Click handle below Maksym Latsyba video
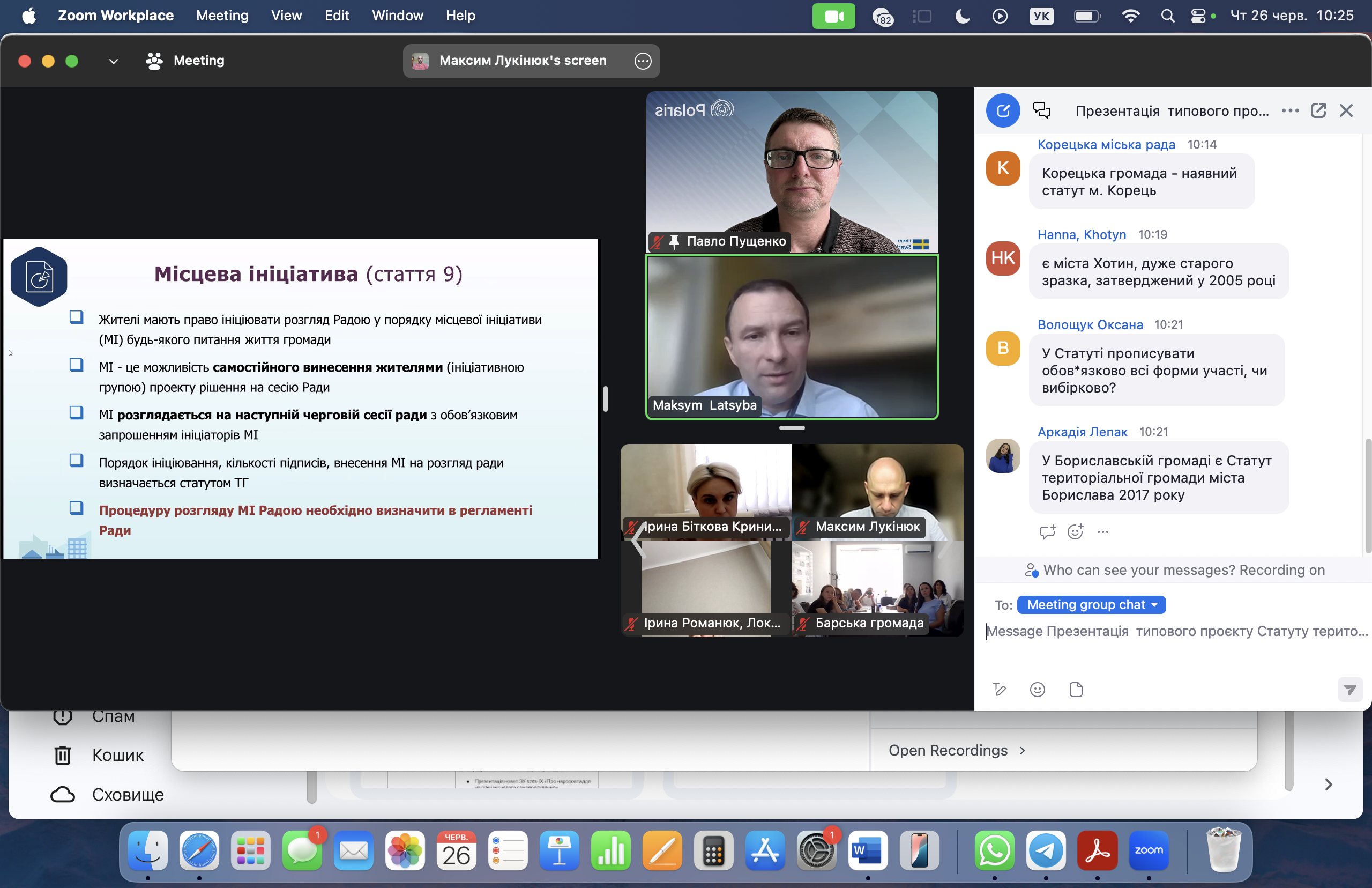 [x=792, y=428]
